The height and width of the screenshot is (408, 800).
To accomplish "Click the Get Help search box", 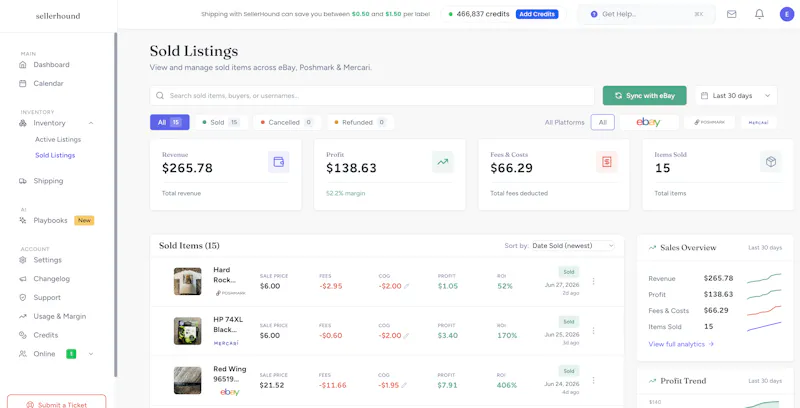I will 646,14.
